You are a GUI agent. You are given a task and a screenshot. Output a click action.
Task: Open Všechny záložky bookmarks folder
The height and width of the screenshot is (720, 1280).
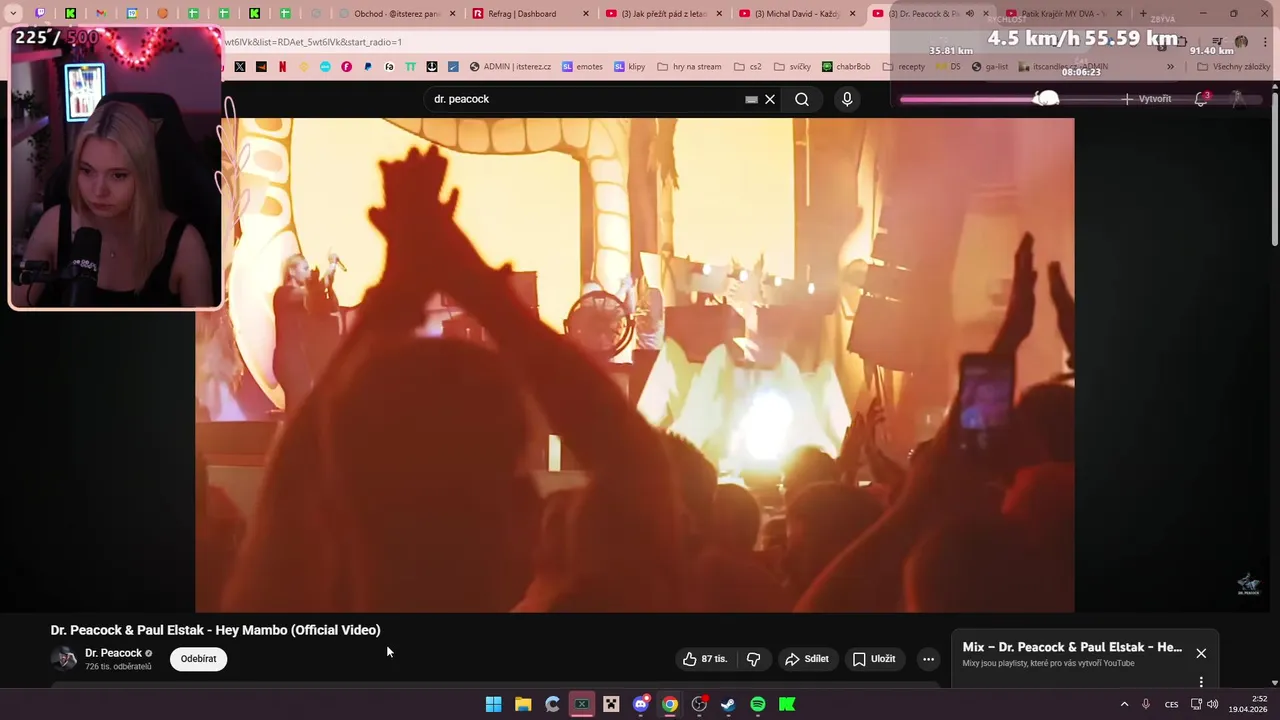[x=1234, y=67]
